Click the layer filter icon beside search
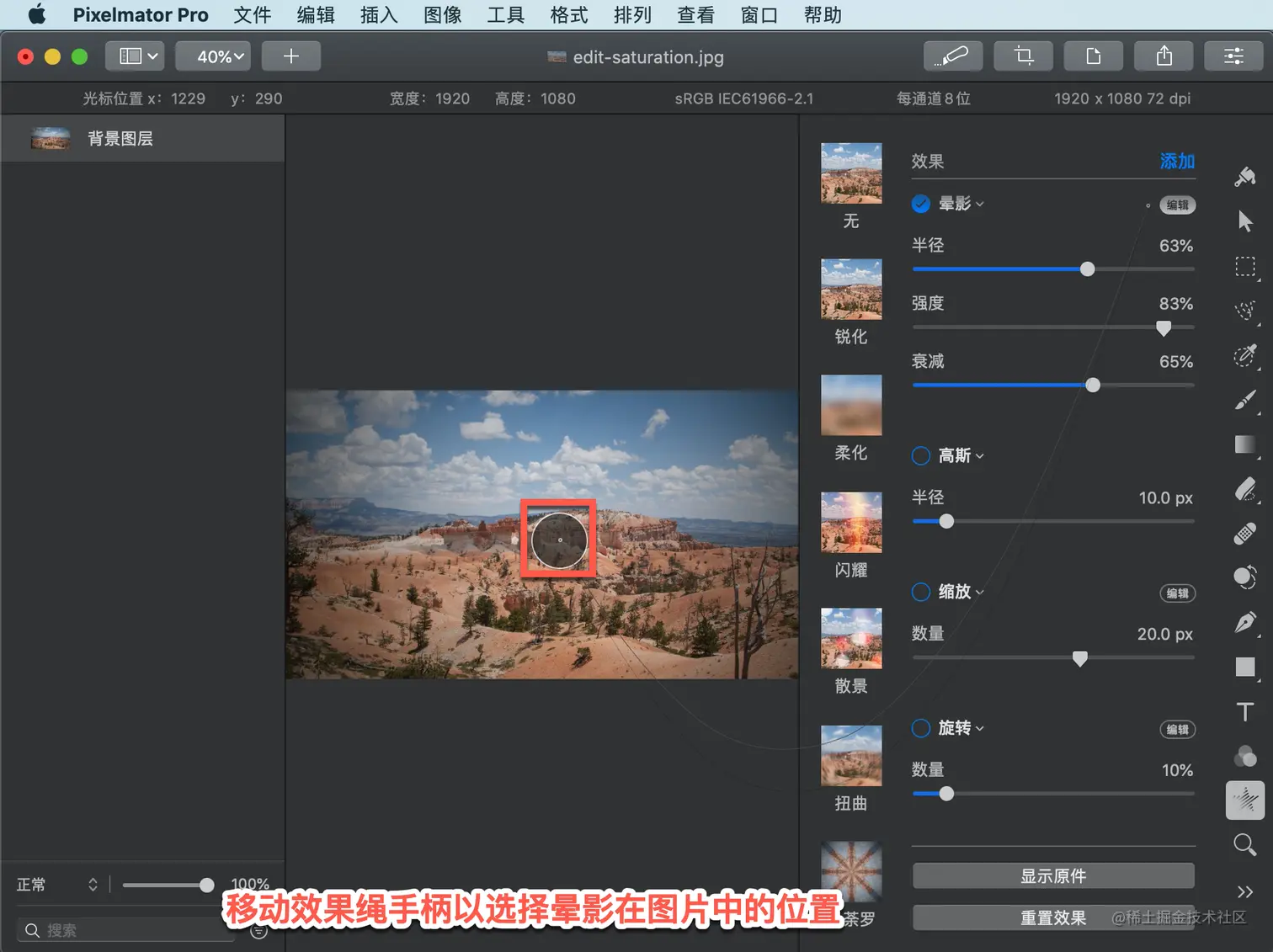Viewport: 1273px width, 952px height. pos(259,931)
